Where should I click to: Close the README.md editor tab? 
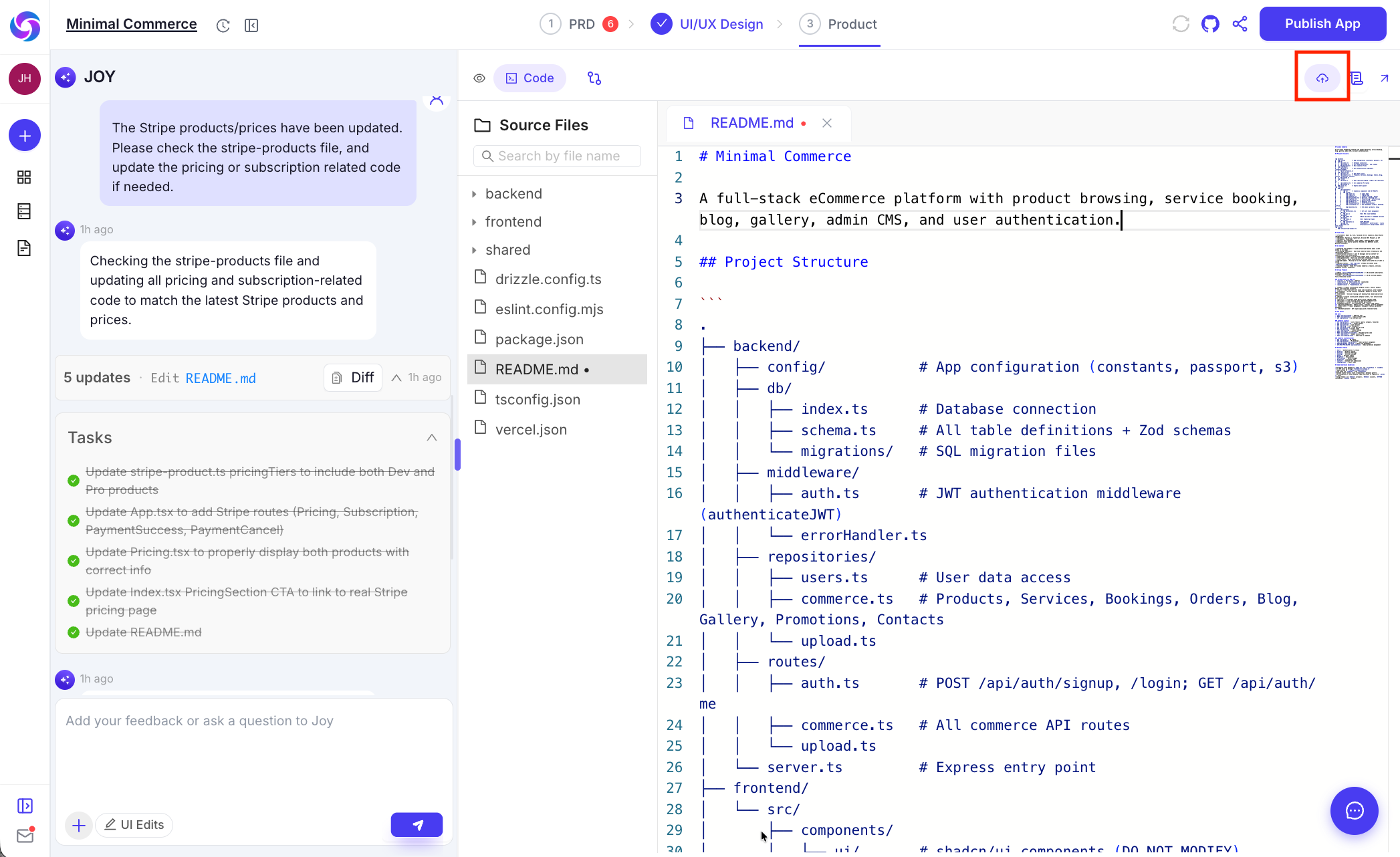[827, 123]
